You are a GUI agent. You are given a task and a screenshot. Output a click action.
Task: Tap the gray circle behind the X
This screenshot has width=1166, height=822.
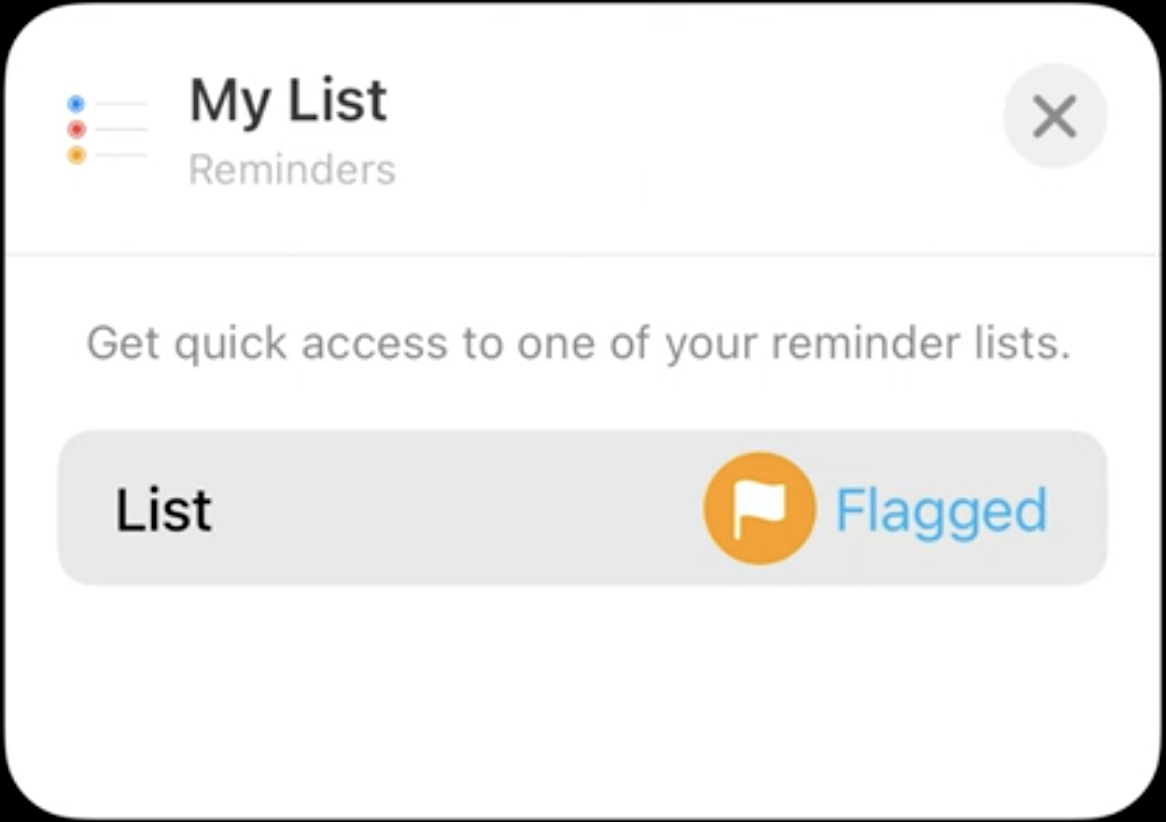point(1054,117)
